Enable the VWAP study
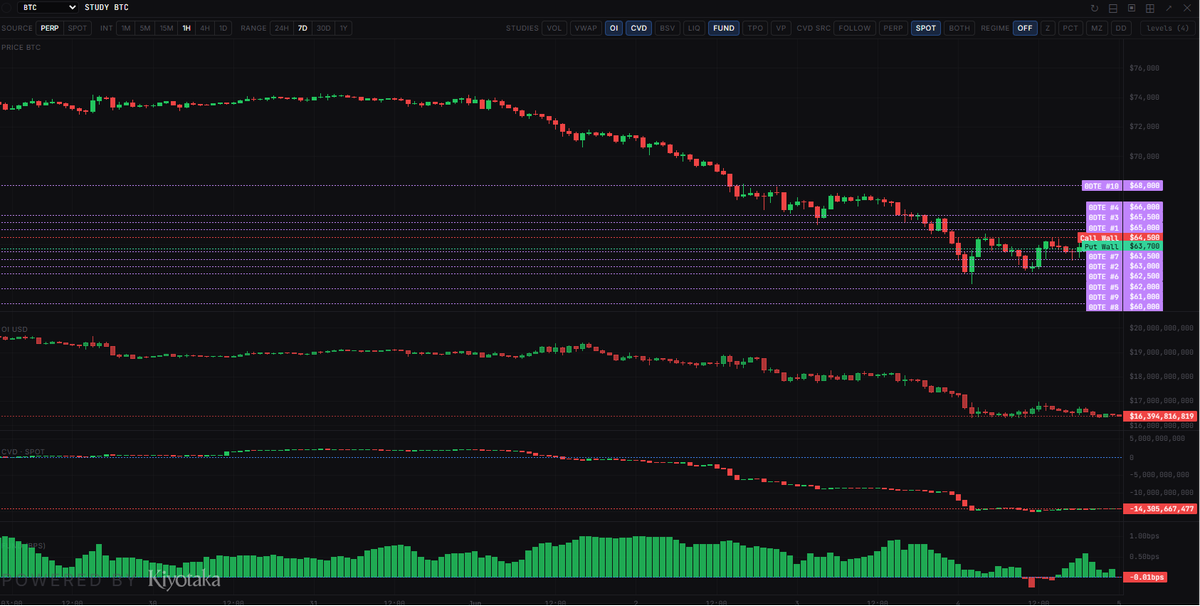 585,28
